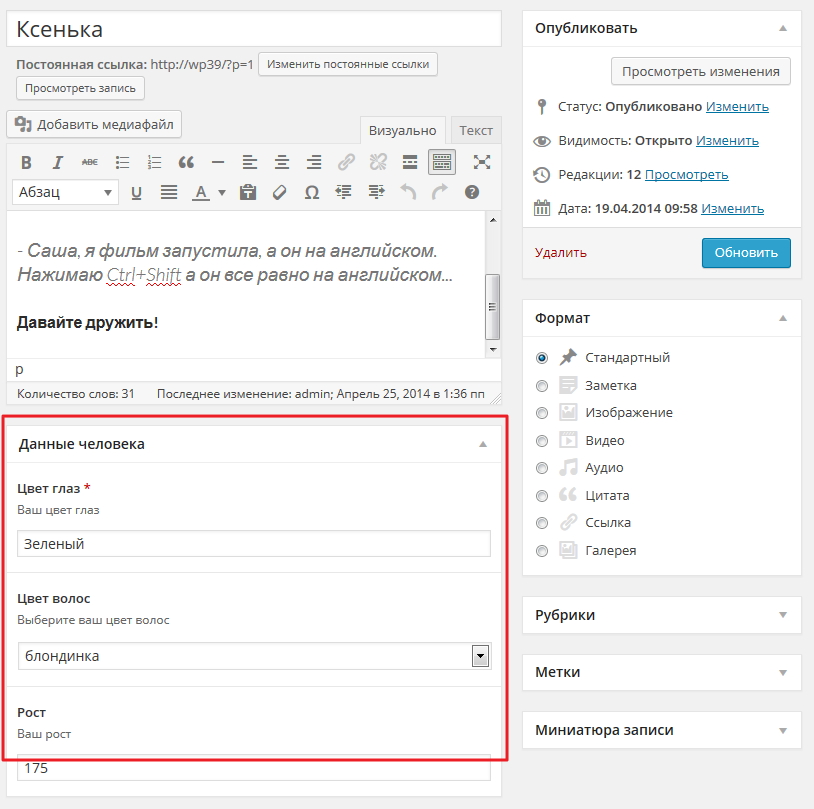814x809 pixels.
Task: Select Заметка post format
Action: click(541, 386)
